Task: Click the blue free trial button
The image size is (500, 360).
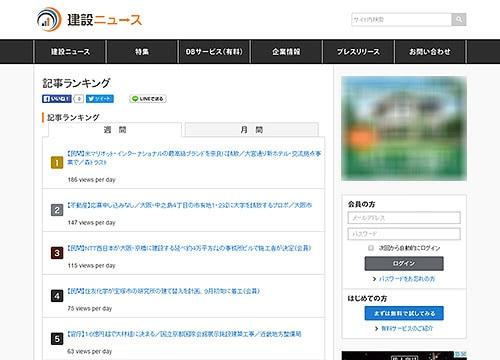Action: tap(404, 313)
